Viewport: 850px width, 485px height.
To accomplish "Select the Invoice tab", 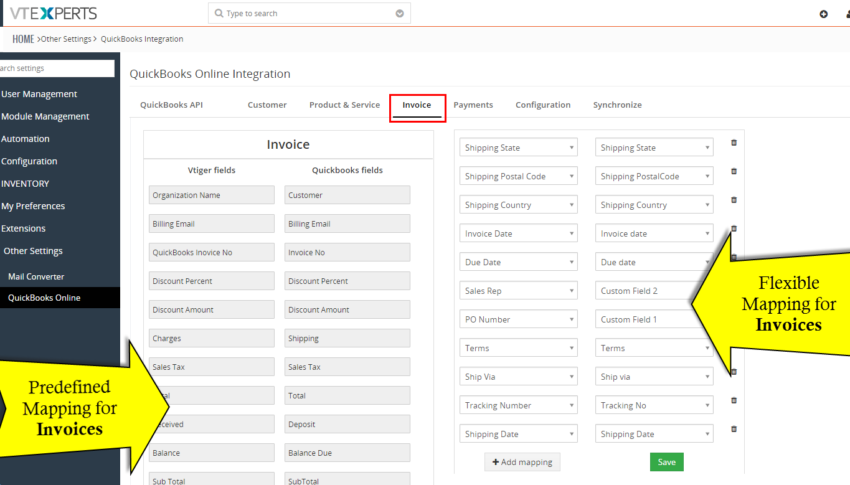I will pyautogui.click(x=416, y=105).
